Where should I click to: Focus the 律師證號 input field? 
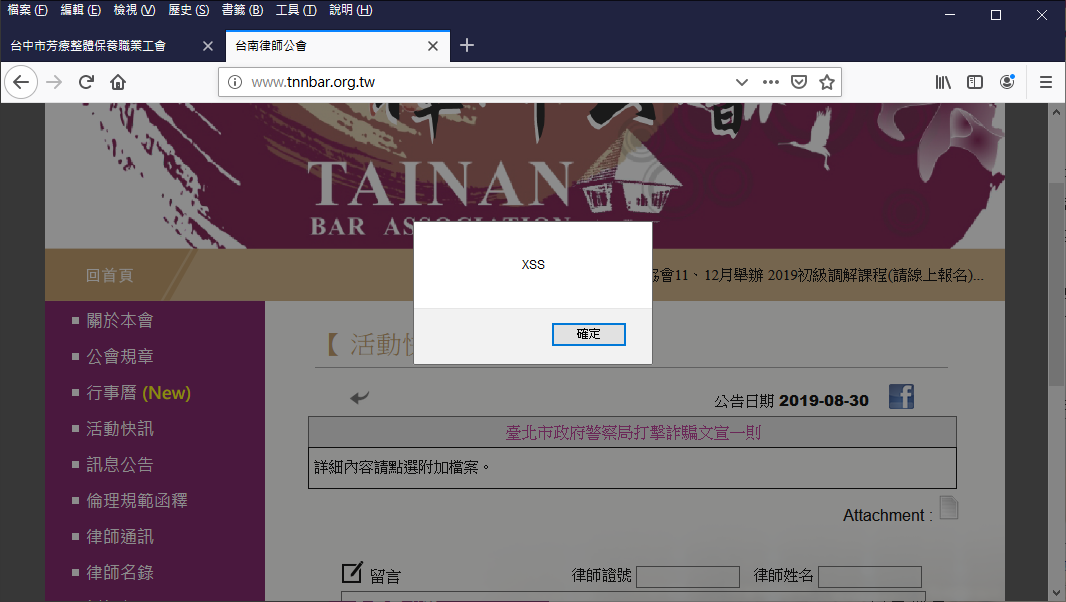(687, 577)
